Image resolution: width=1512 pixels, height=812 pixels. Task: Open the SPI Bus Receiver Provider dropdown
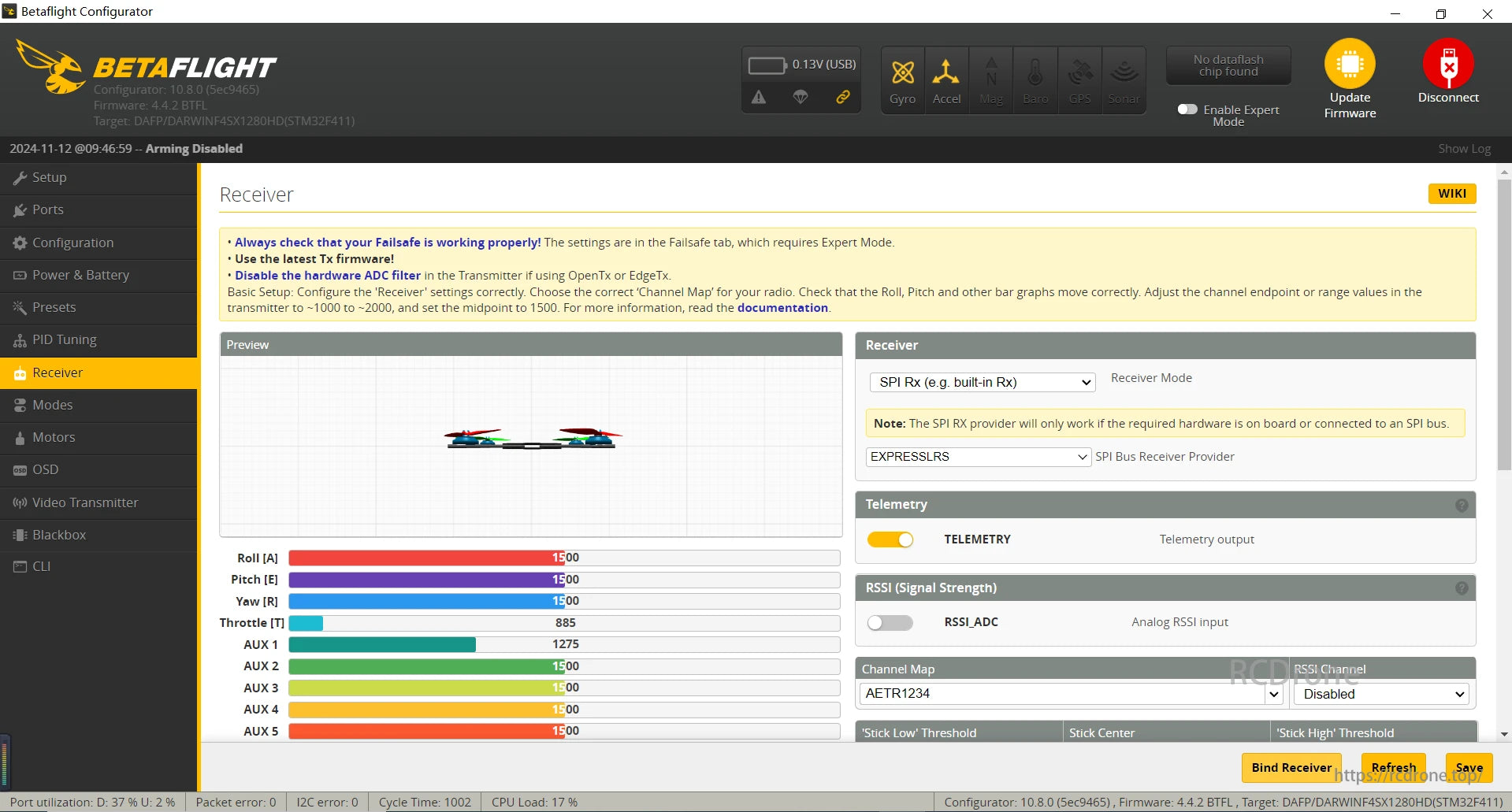[977, 457]
